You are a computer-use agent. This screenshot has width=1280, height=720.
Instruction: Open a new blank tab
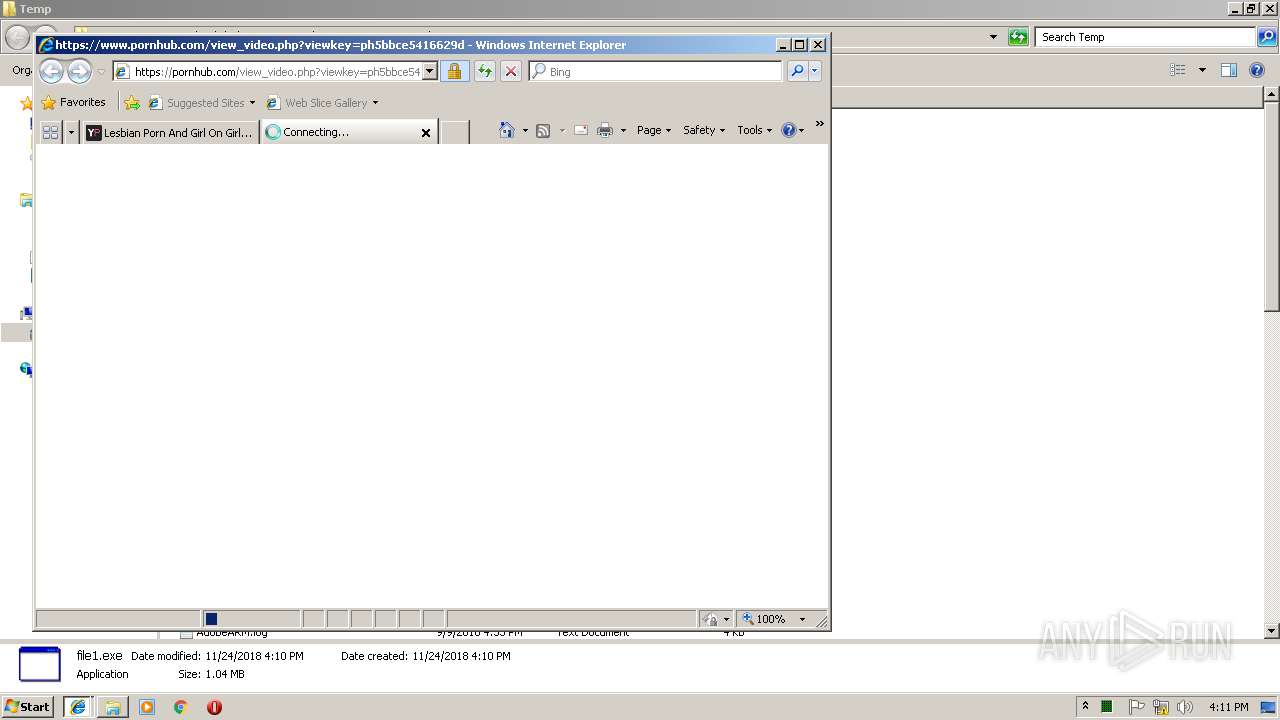click(x=455, y=132)
